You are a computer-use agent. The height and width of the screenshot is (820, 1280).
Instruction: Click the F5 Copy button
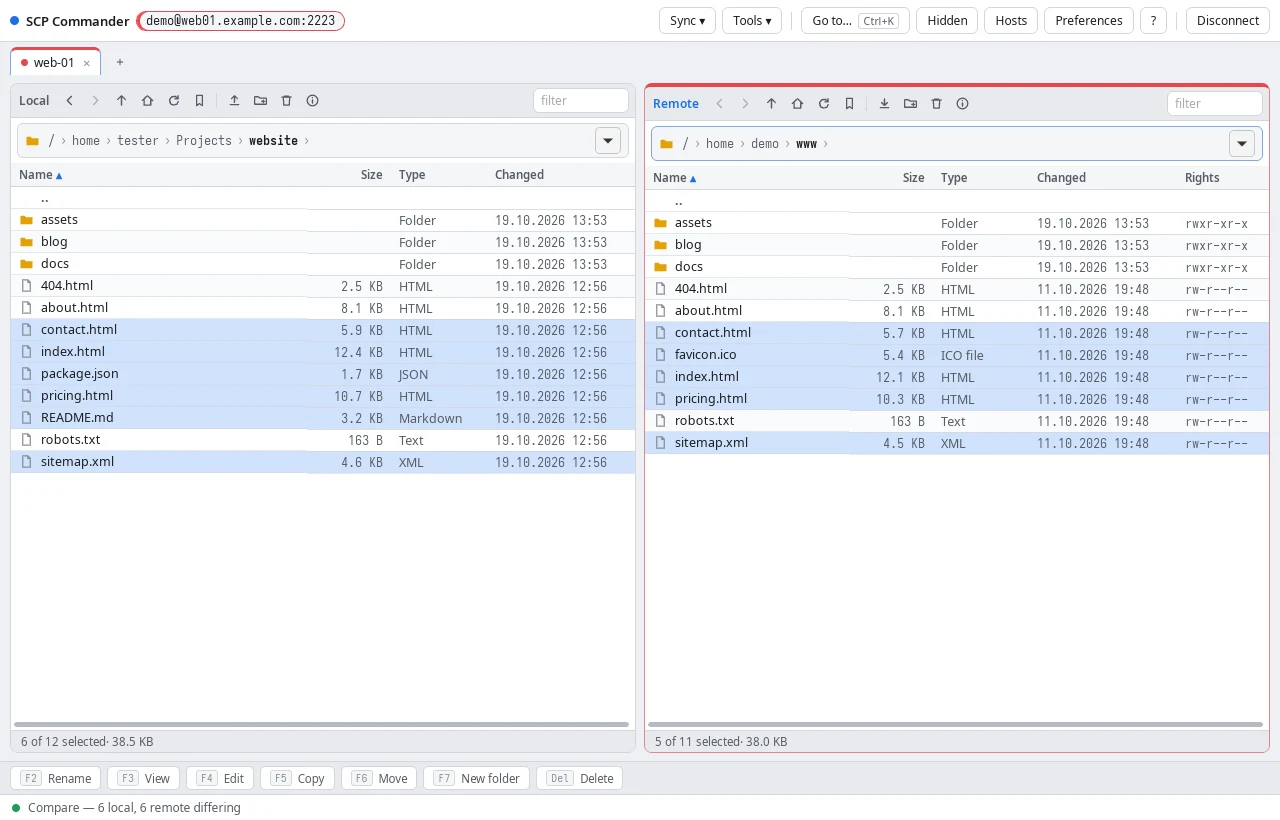(298, 778)
